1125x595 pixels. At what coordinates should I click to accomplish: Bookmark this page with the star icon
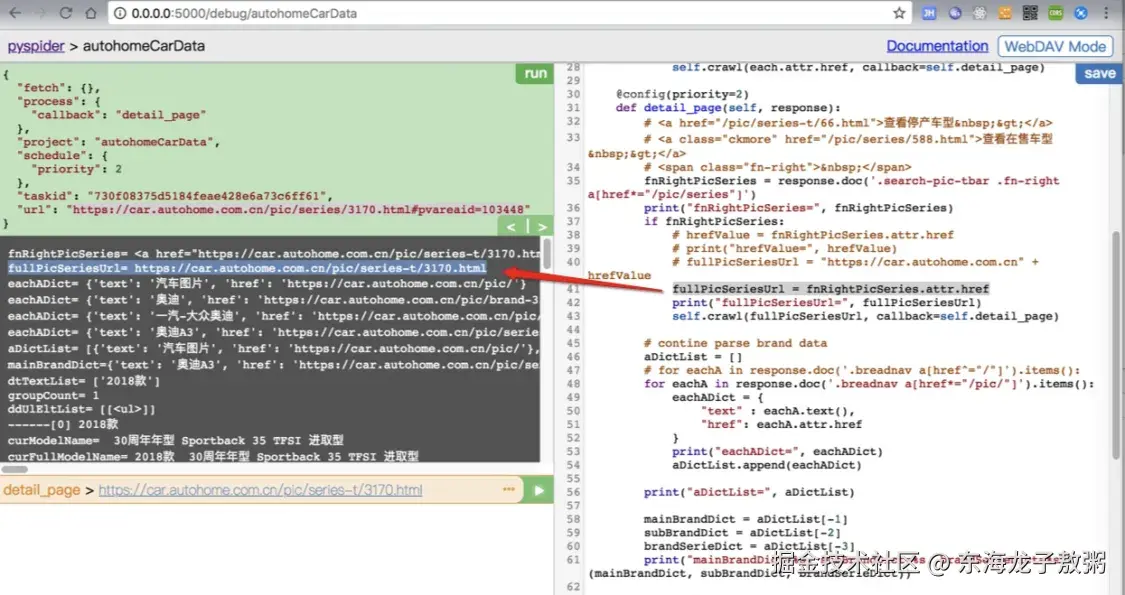(x=899, y=13)
